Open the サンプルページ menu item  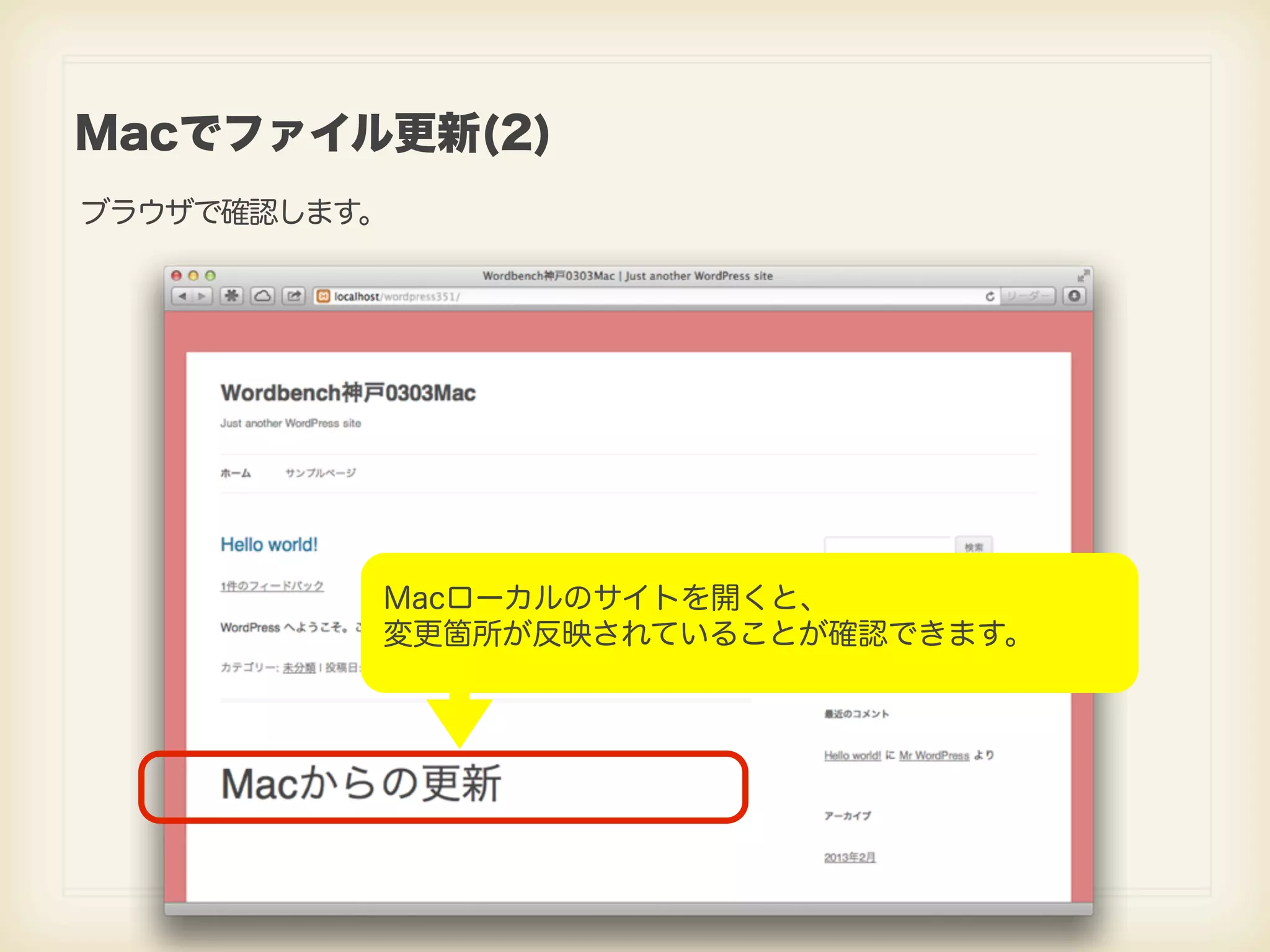[x=321, y=473]
